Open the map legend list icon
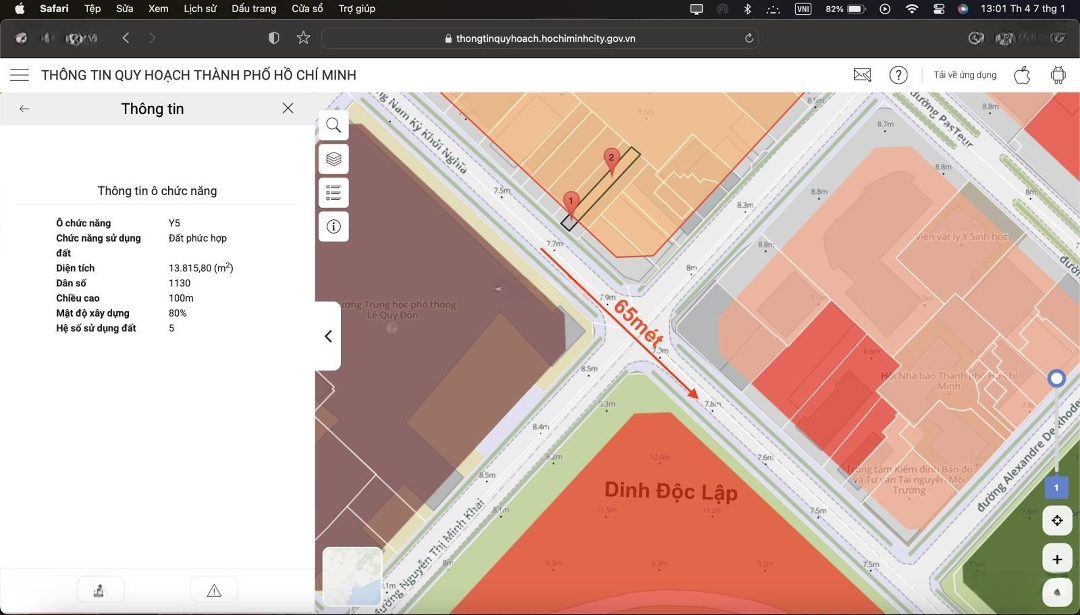The width and height of the screenshot is (1080, 615). [334, 193]
